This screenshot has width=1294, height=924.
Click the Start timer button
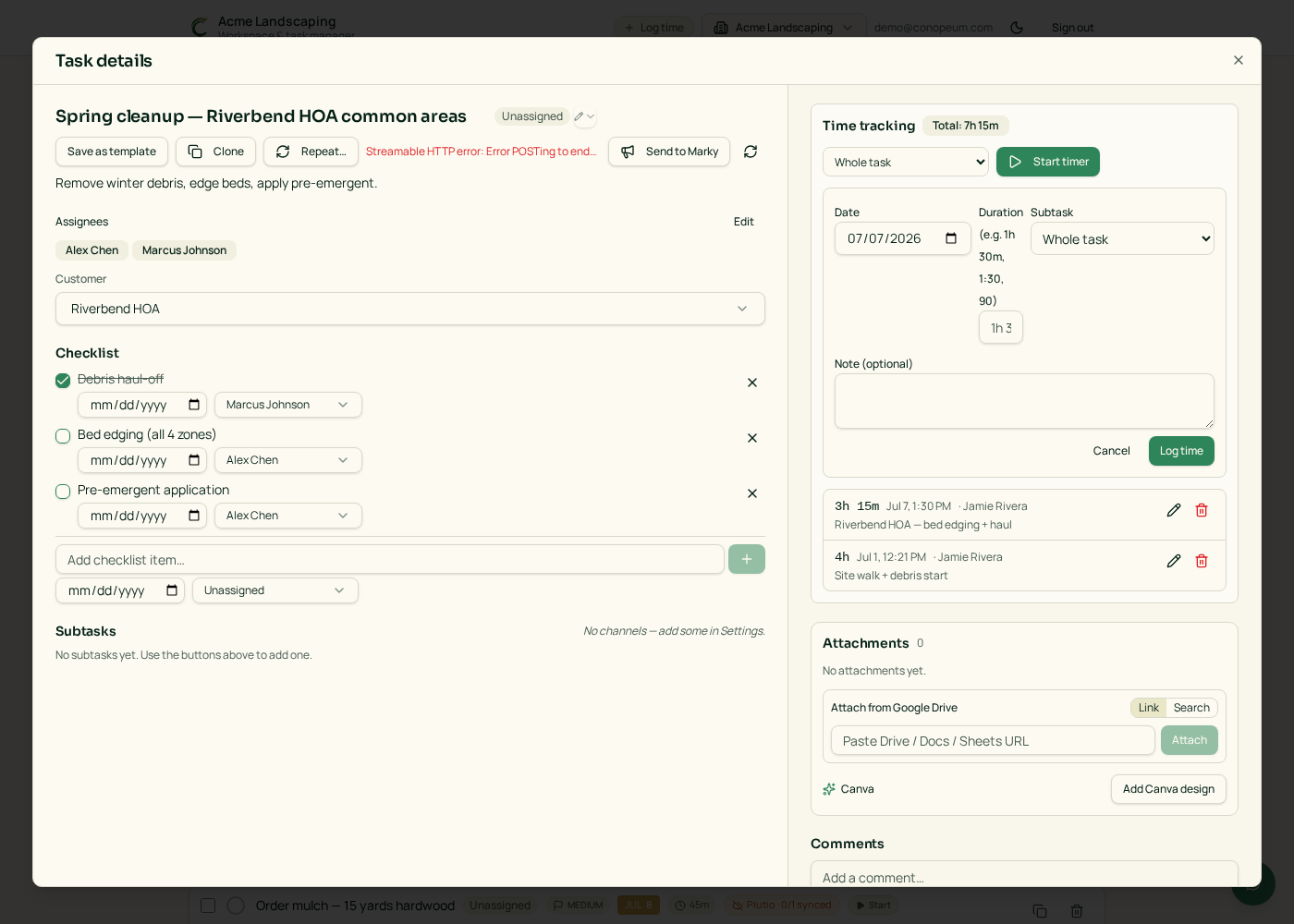pos(1048,162)
